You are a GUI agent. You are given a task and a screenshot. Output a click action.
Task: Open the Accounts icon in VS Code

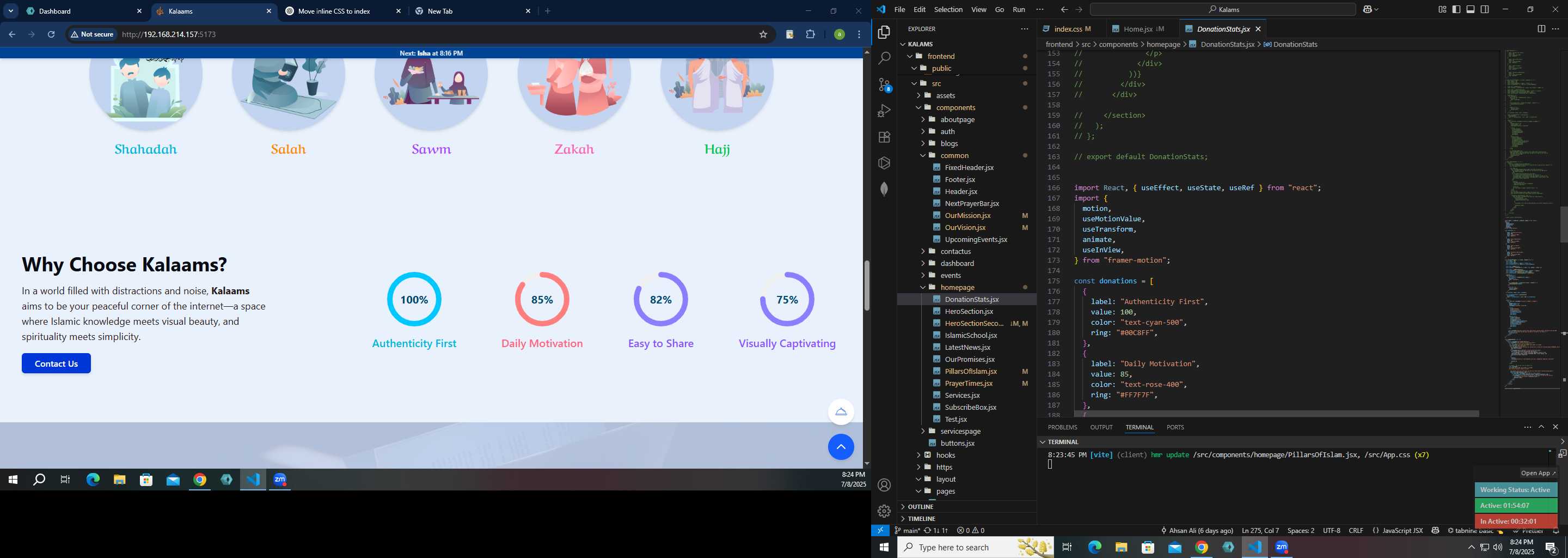884,485
